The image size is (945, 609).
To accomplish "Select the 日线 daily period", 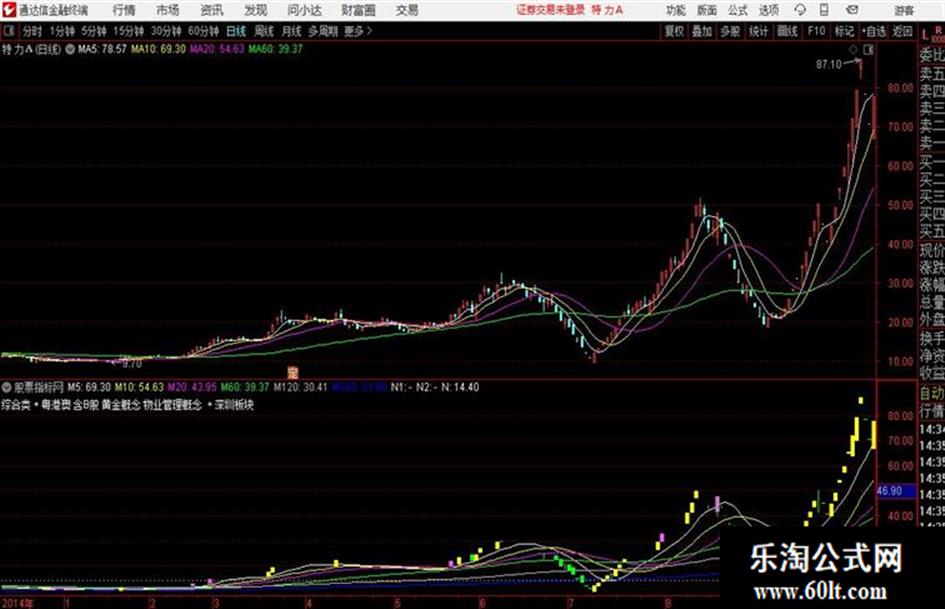I will pos(236,31).
